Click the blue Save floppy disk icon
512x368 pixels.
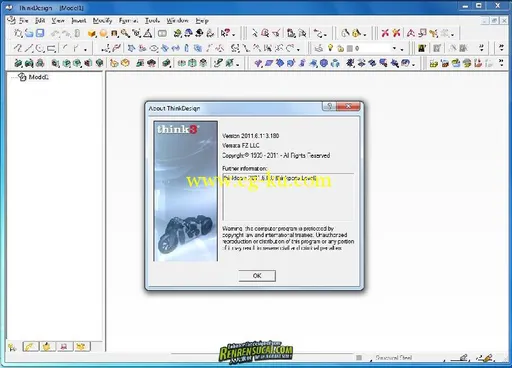pyautogui.click(x=40, y=33)
